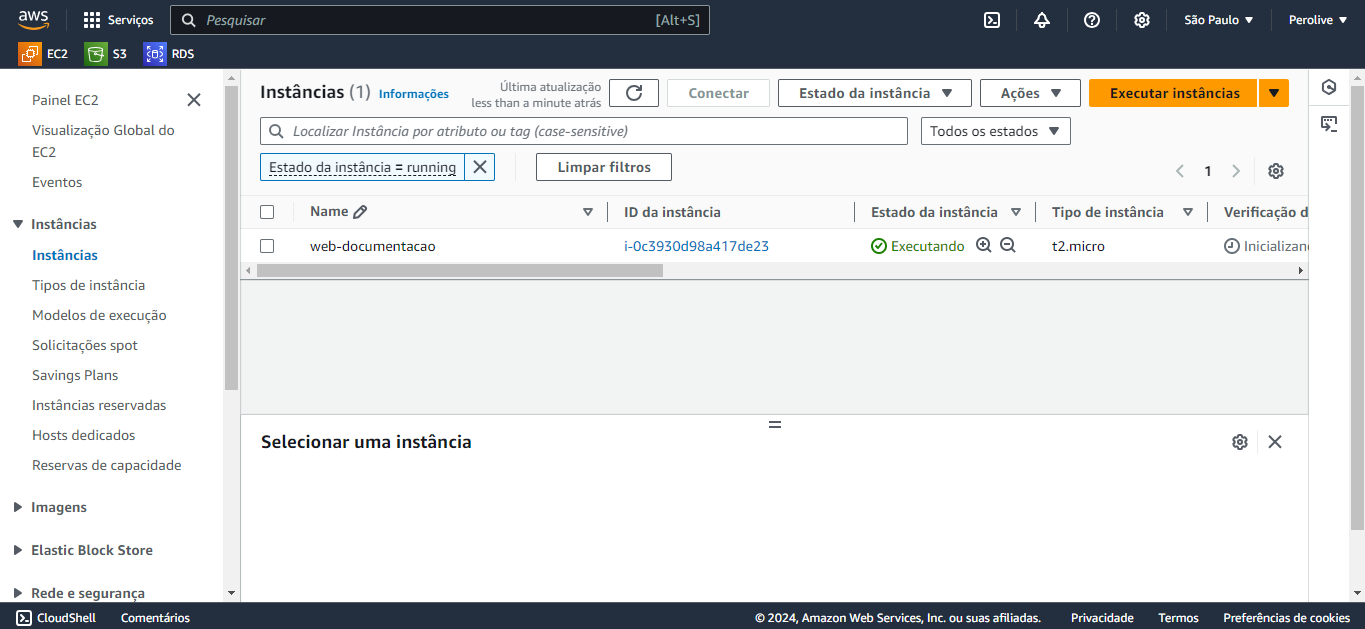Open the help question mark menu
1365x629 pixels.
1092,20
